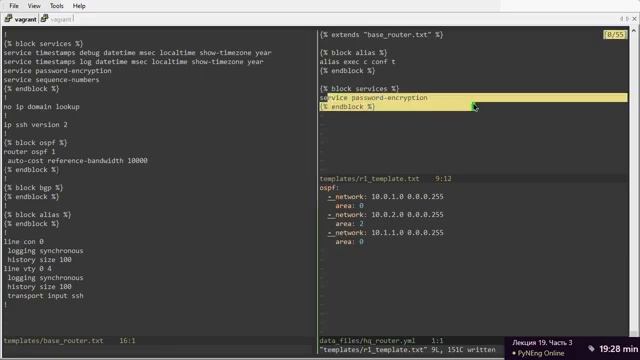Click the 'transport input ssh' line

(x=45, y=296)
